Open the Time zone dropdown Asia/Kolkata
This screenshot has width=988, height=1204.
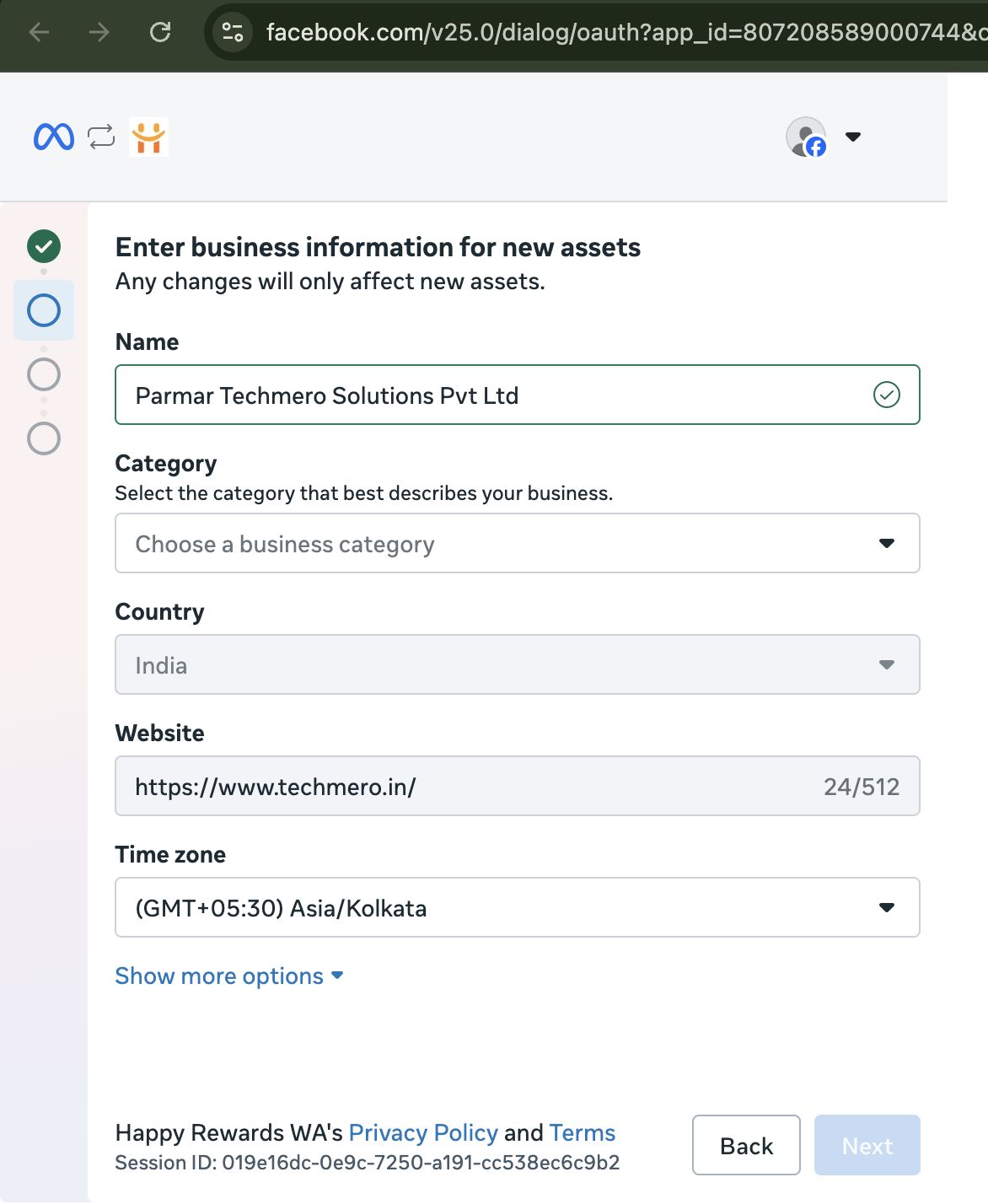pyautogui.click(x=517, y=907)
